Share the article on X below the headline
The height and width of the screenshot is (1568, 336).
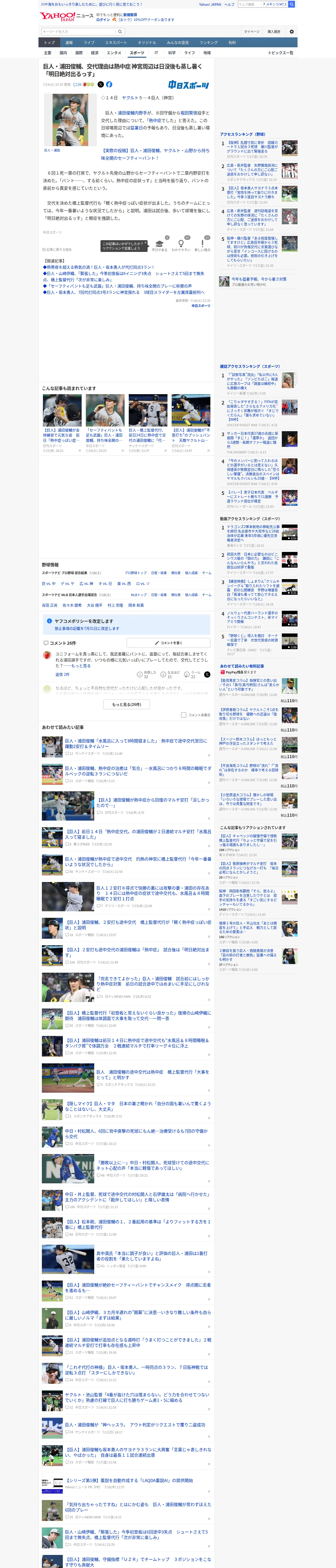[101, 85]
